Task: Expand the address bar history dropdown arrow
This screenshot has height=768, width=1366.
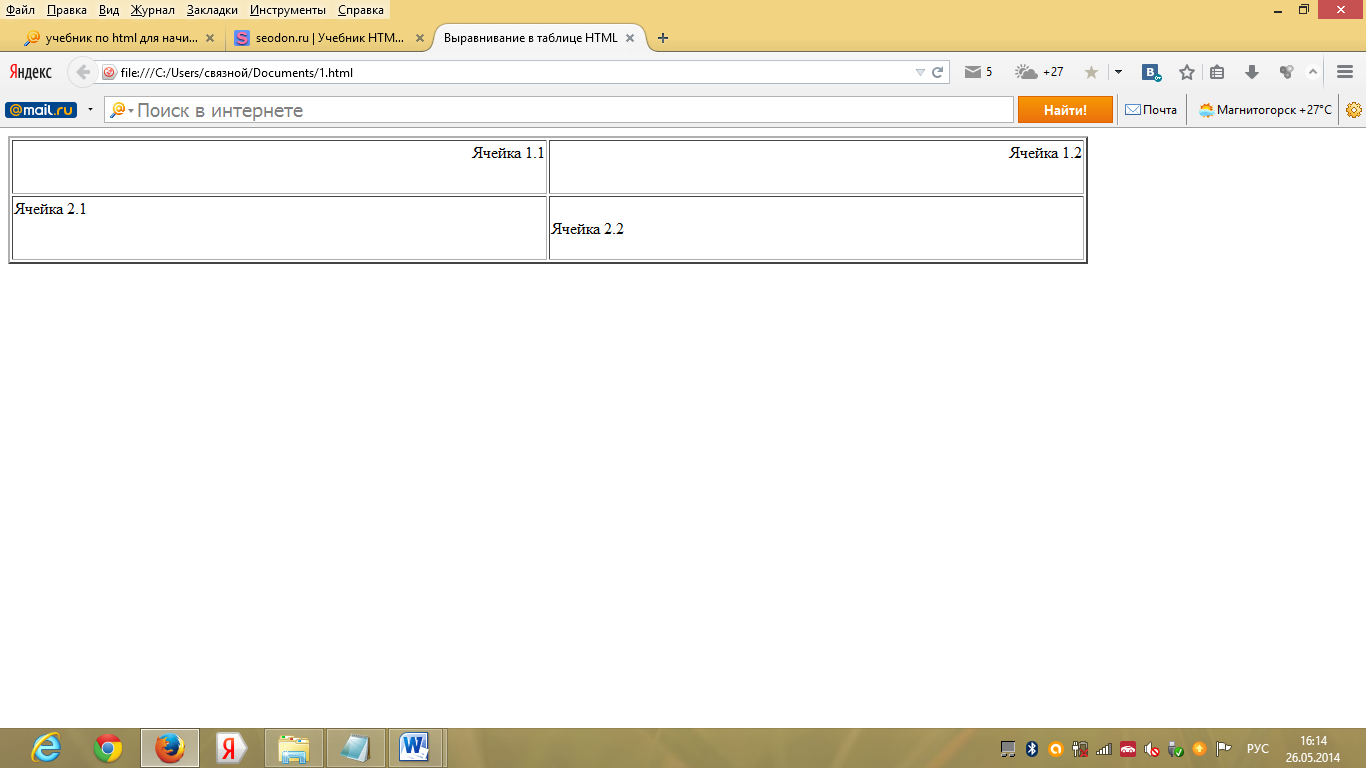Action: 920,72
